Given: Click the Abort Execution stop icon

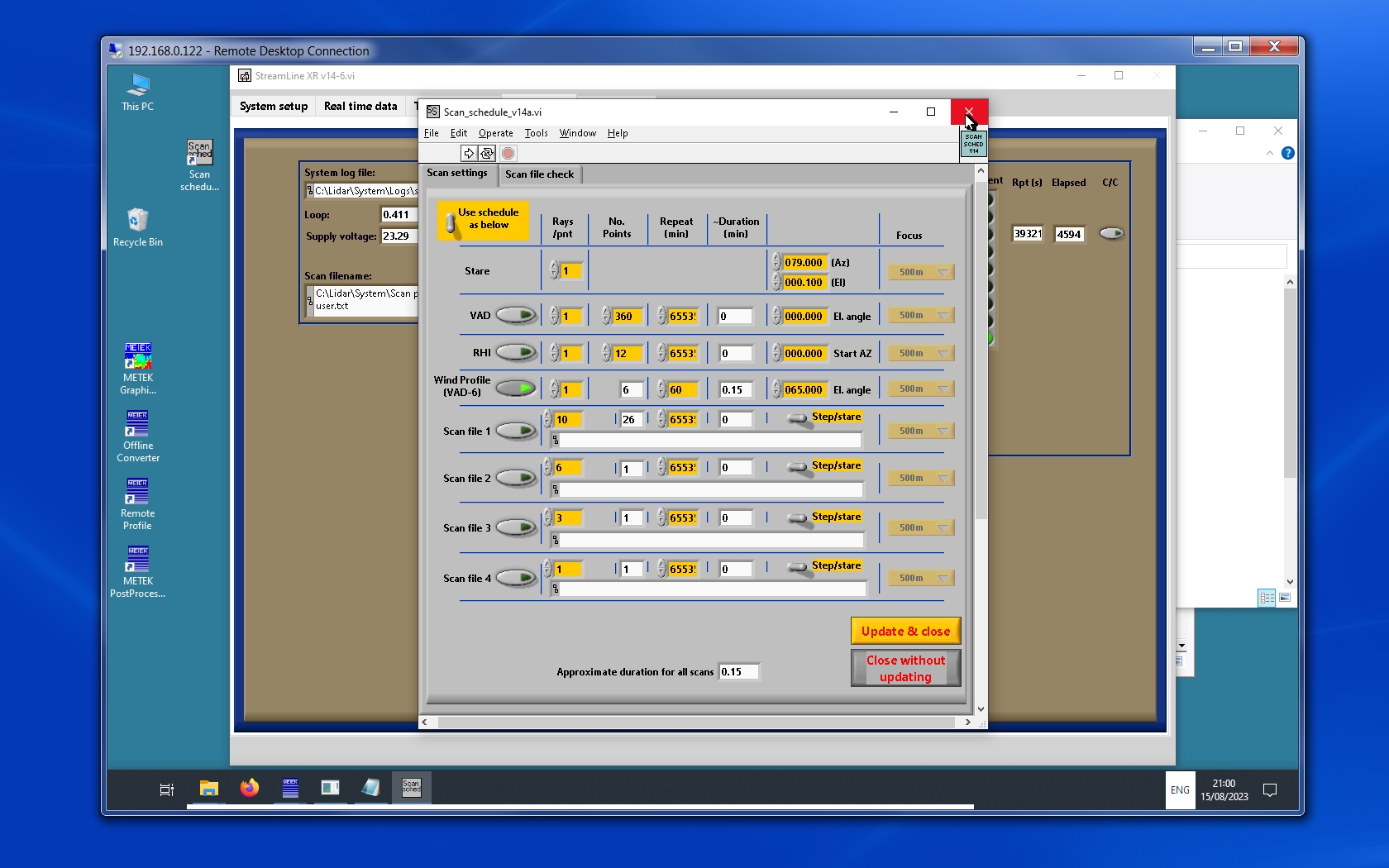Looking at the screenshot, I should 508,153.
